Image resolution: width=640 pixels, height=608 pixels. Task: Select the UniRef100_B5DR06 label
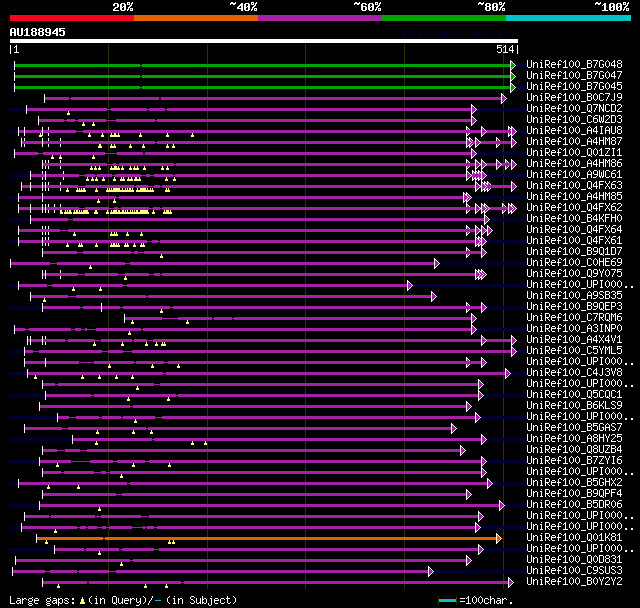point(574,505)
